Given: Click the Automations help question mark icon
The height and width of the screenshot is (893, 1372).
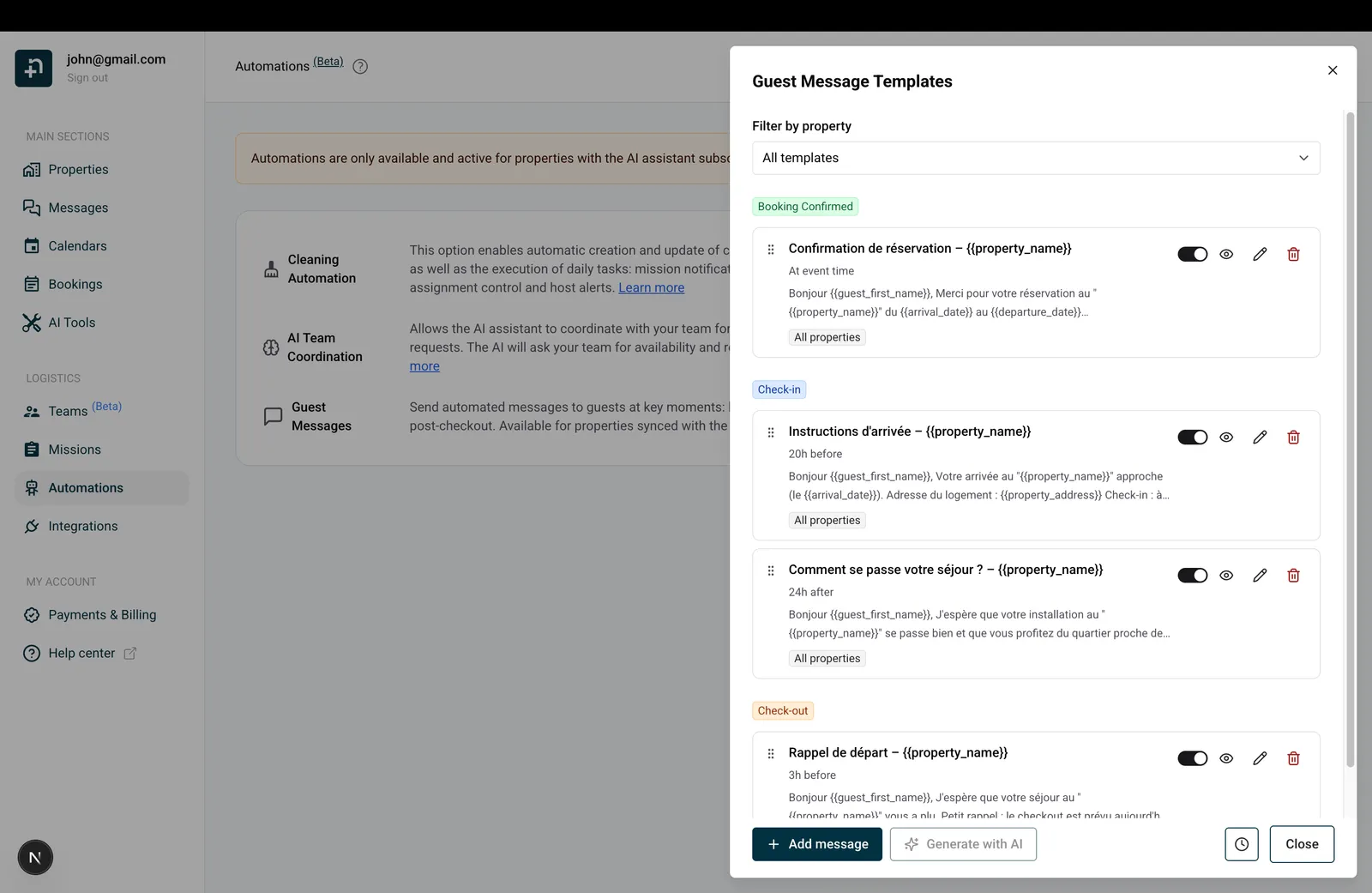Looking at the screenshot, I should pos(360,67).
